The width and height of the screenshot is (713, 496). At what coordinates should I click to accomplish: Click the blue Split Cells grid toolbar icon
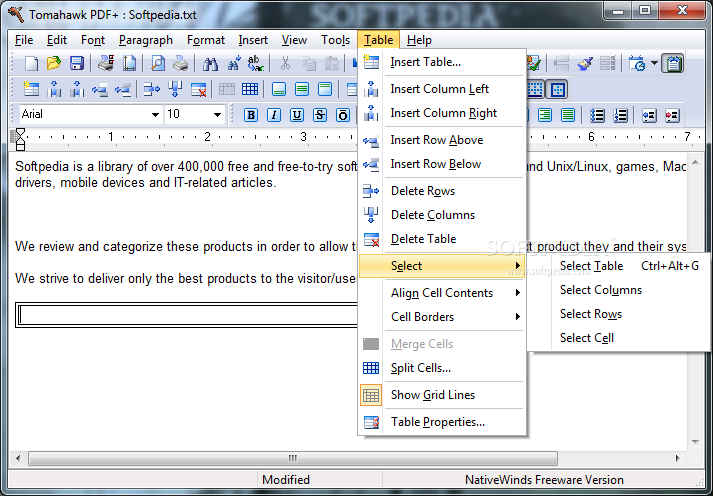(250, 89)
